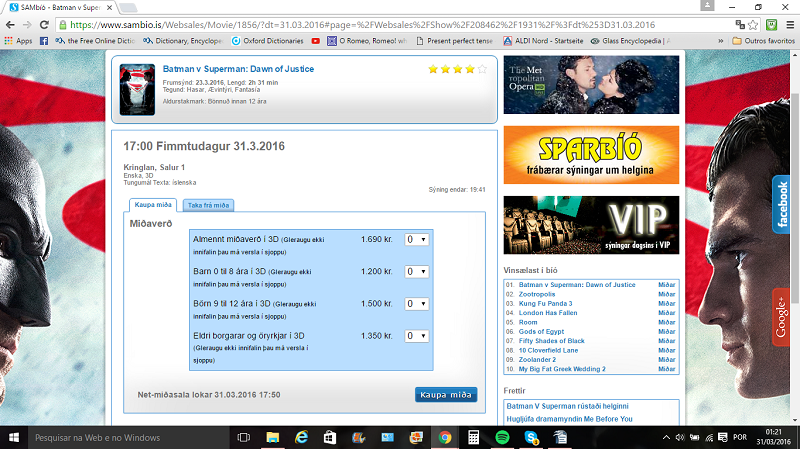Click Miðar next to Room
Screen dimensions: 800x449
tap(666, 322)
